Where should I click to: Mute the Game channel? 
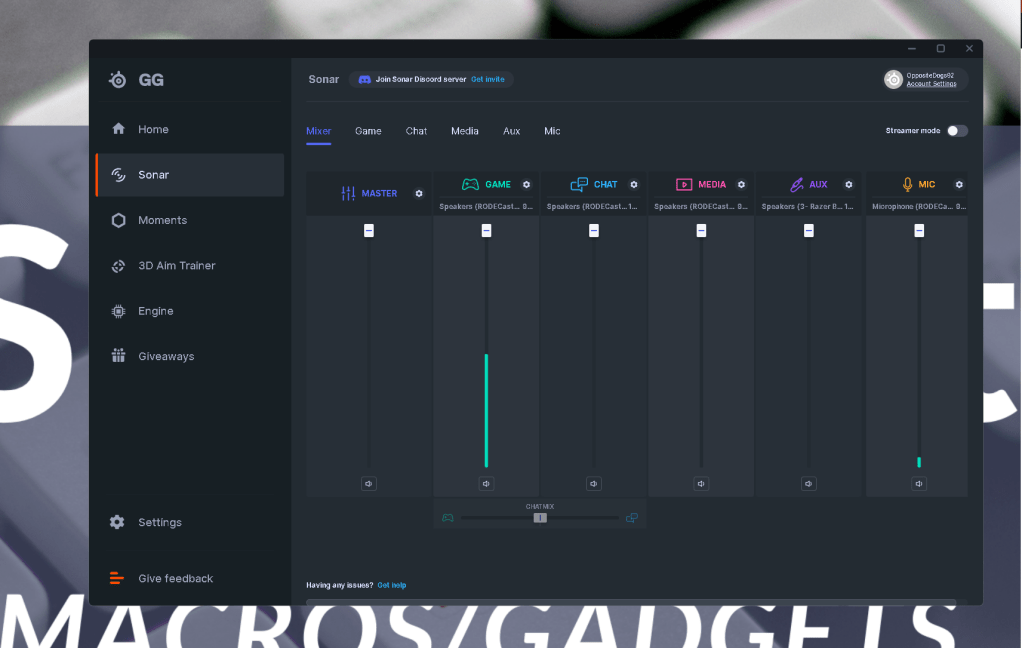[486, 484]
